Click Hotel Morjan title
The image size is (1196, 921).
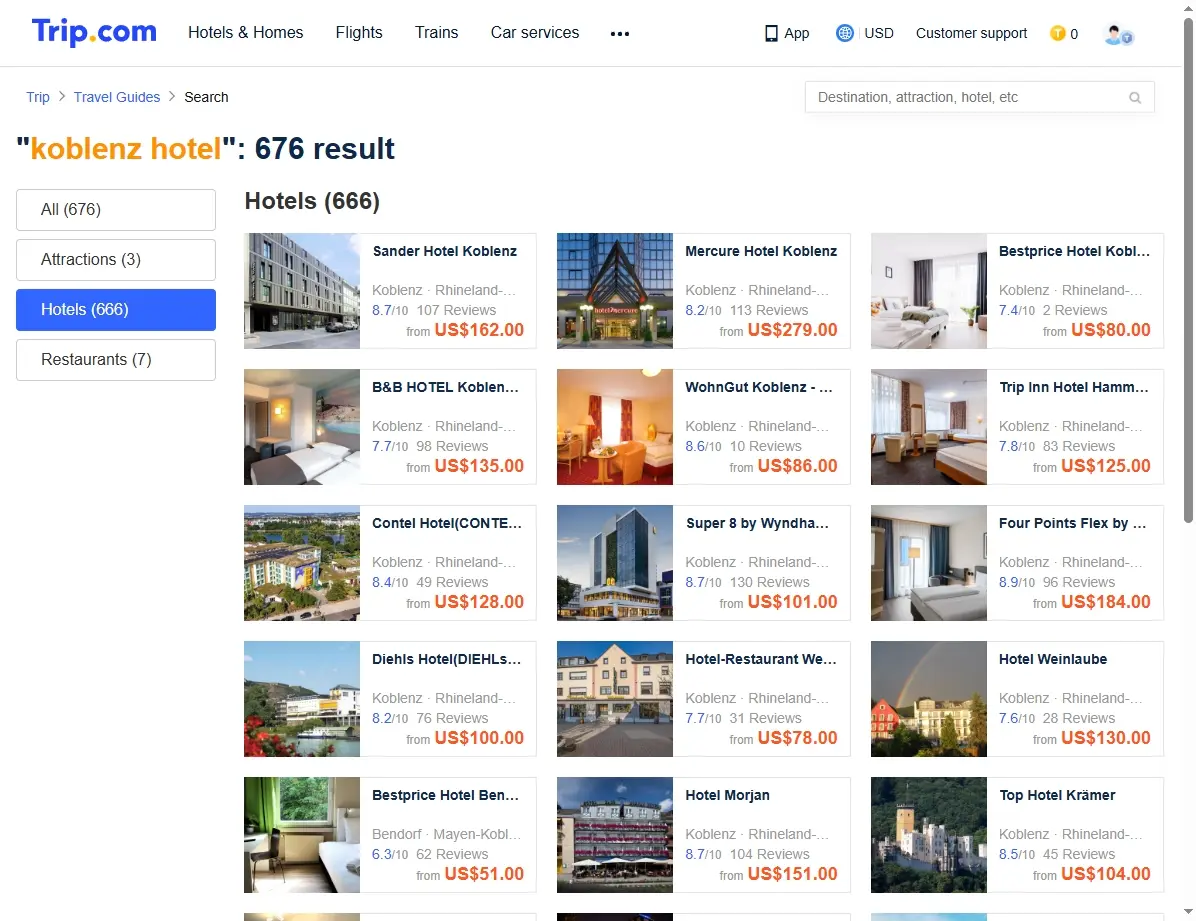tap(728, 795)
